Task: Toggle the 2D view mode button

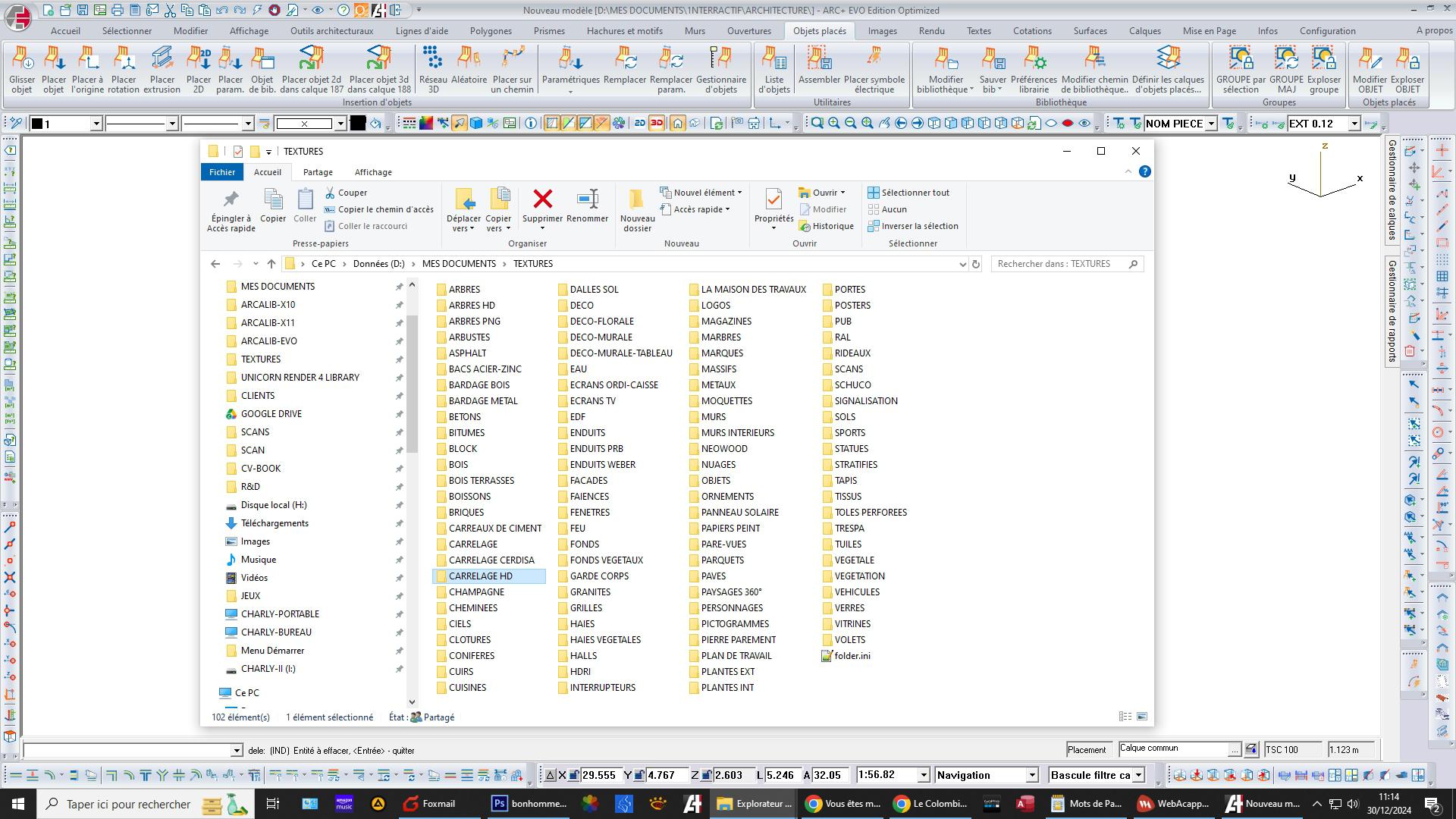Action: click(639, 124)
